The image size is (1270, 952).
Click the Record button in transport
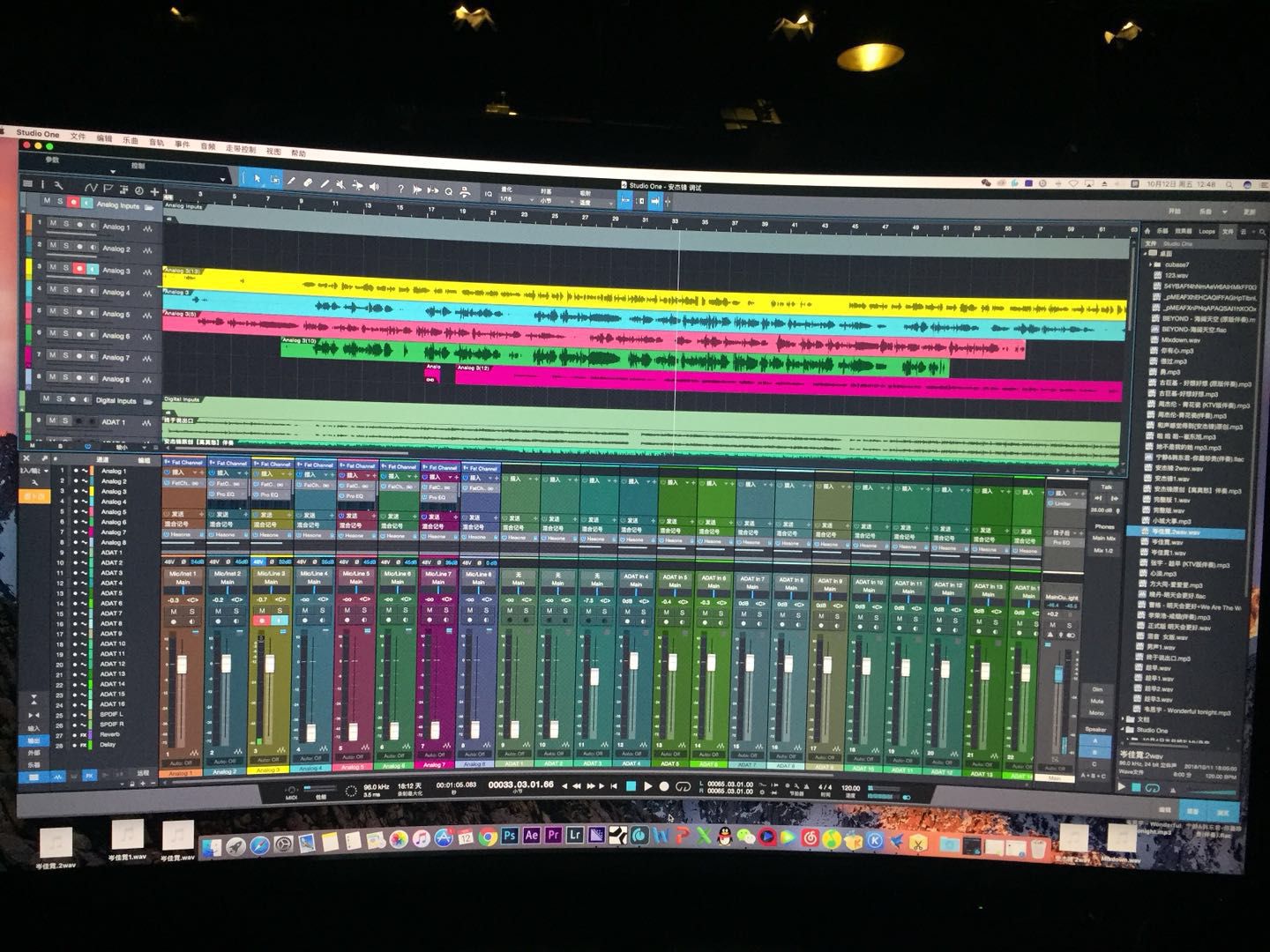664,786
